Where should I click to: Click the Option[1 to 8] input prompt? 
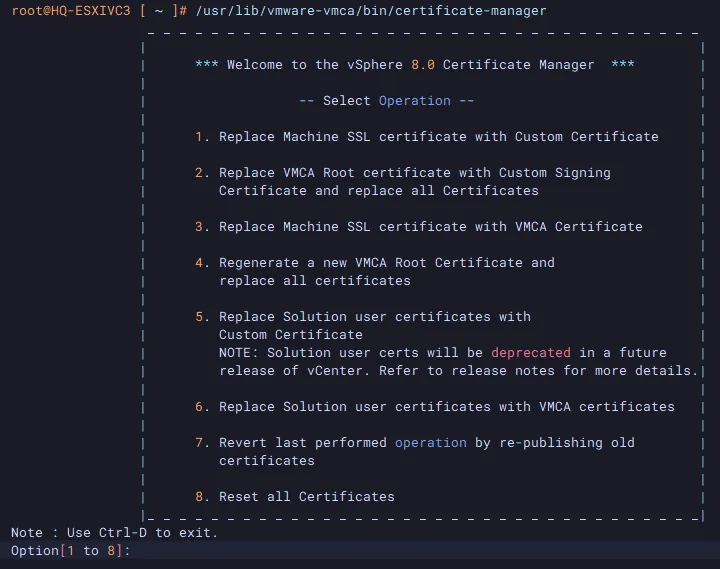click(71, 550)
